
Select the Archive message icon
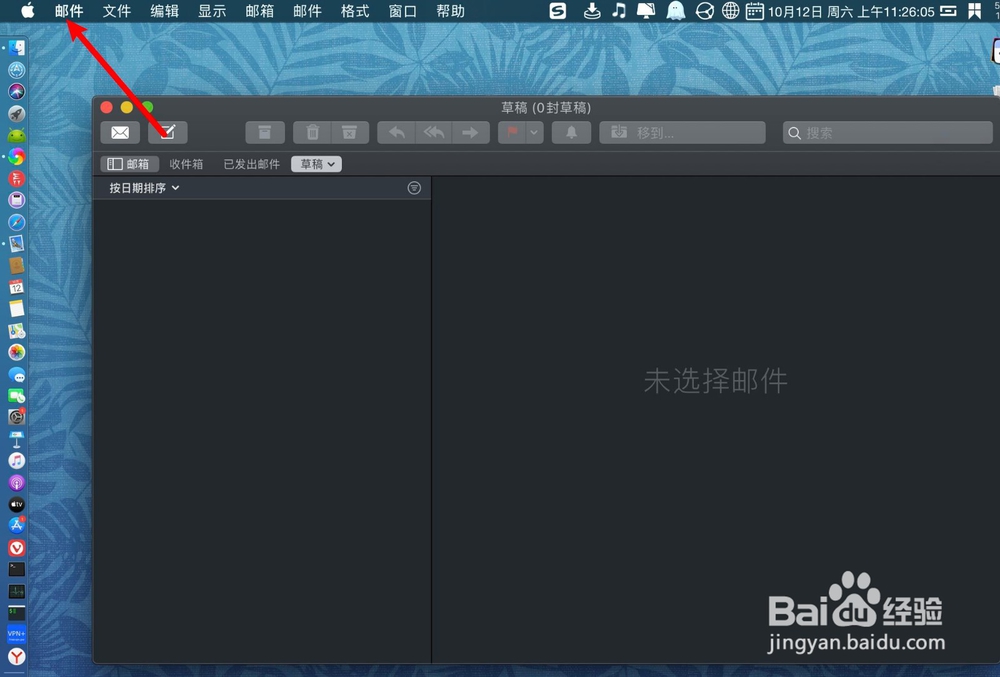point(264,131)
